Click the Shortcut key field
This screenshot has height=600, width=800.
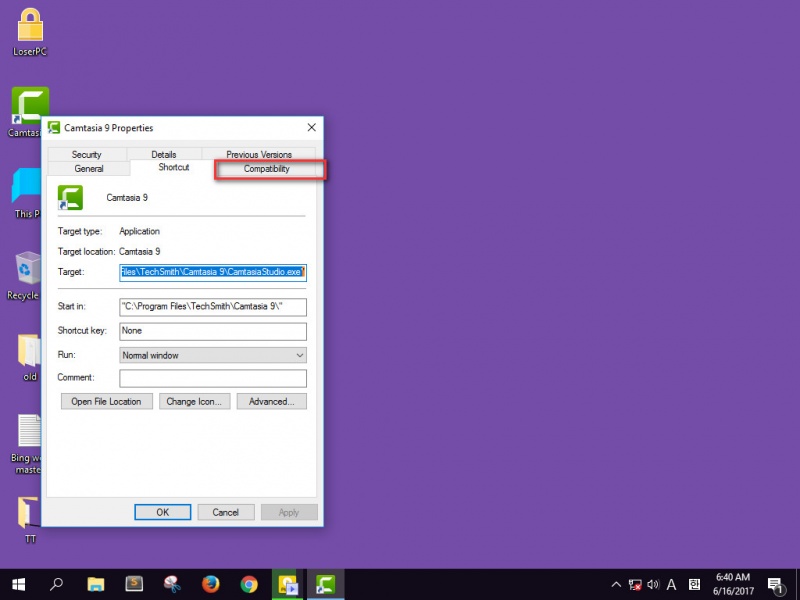[x=213, y=331]
